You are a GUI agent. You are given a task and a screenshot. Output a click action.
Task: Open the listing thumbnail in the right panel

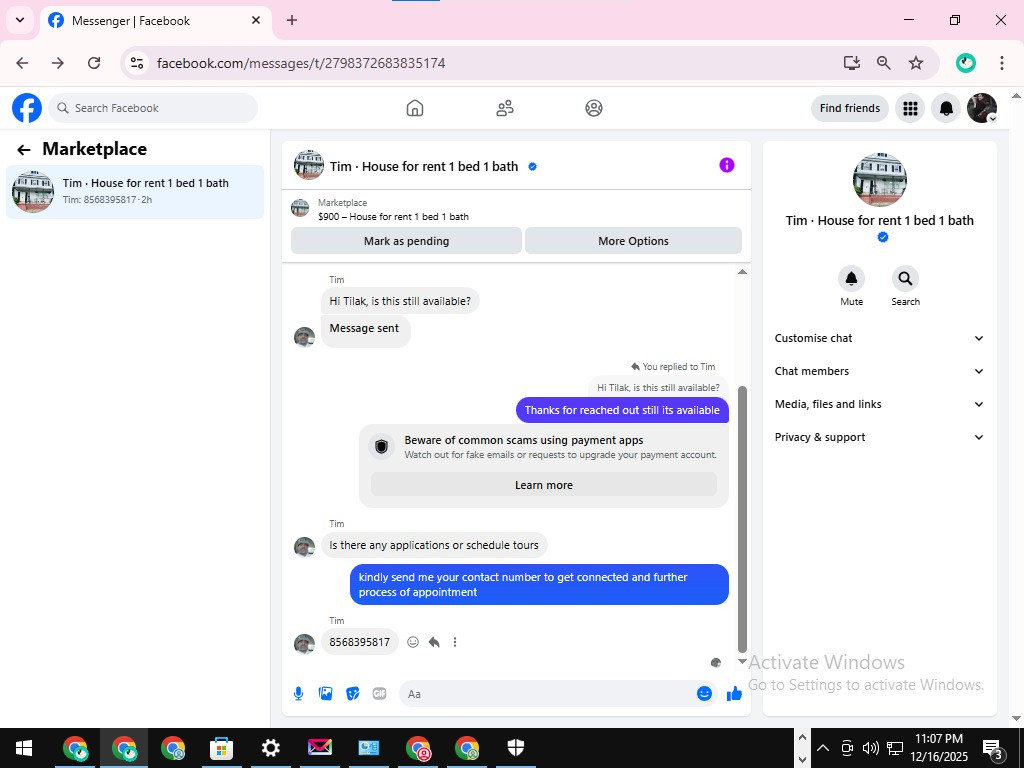[x=879, y=180]
